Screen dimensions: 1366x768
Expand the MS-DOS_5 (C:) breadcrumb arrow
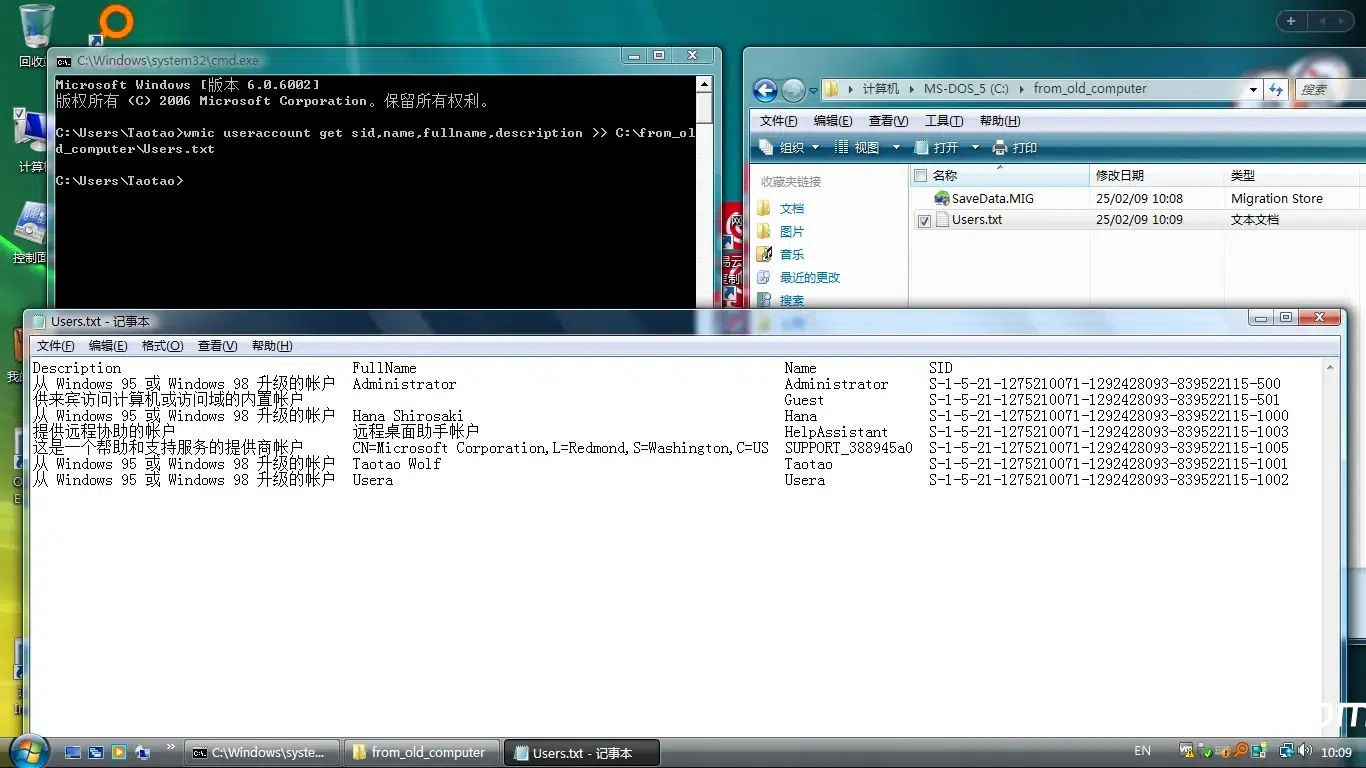point(1021,89)
